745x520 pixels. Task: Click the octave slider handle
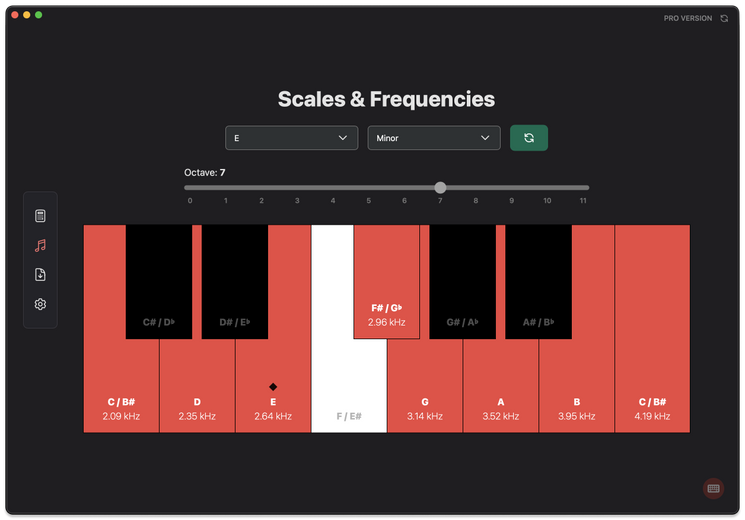(x=440, y=187)
